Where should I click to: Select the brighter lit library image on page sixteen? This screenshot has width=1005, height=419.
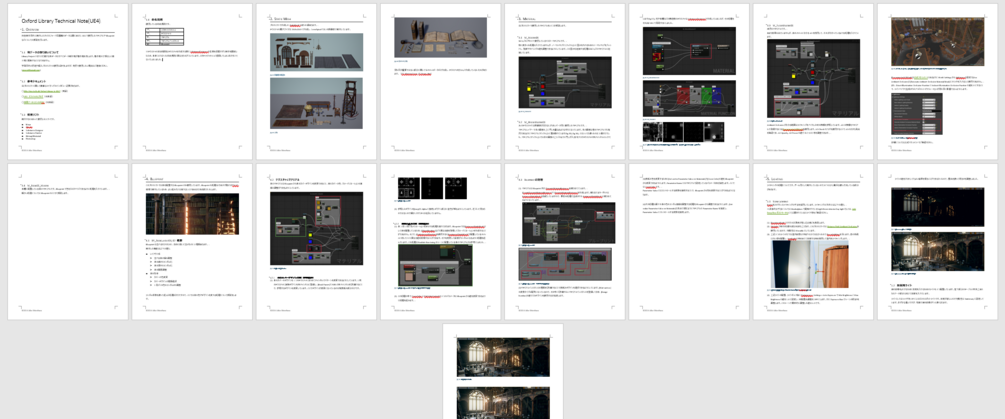(x=938, y=251)
